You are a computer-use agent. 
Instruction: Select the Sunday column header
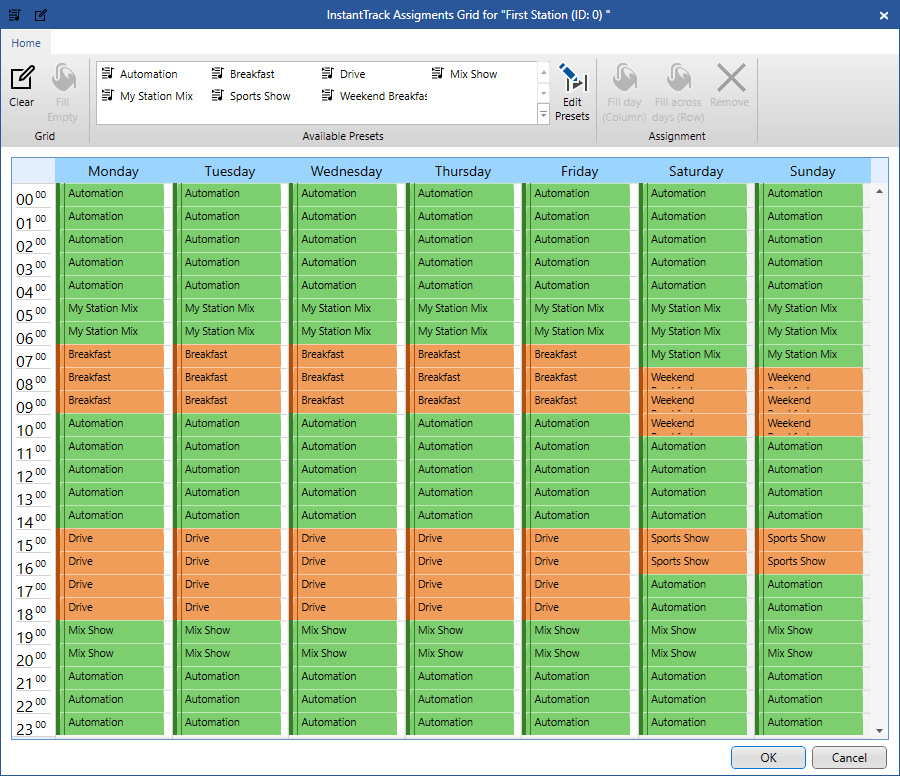pos(812,171)
